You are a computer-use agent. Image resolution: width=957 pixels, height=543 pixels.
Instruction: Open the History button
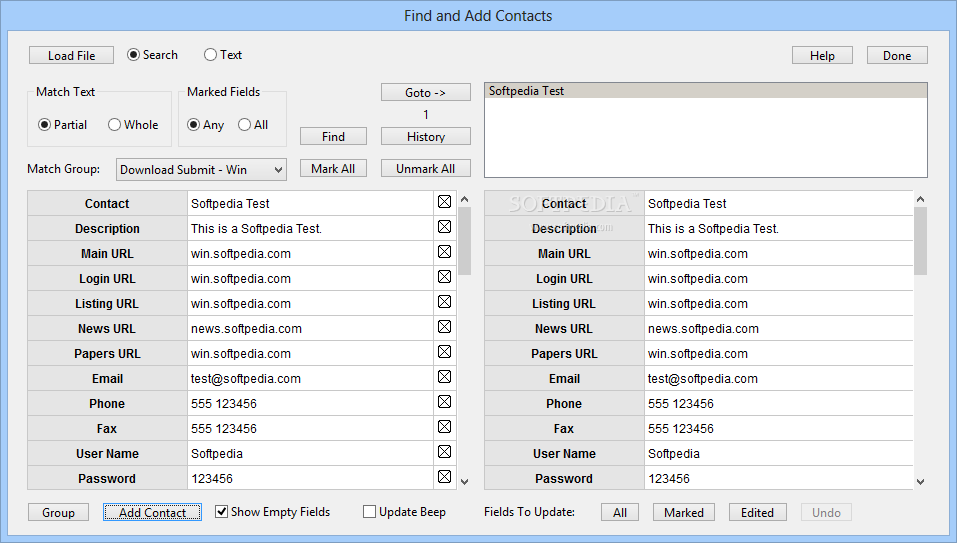pyautogui.click(x=426, y=137)
